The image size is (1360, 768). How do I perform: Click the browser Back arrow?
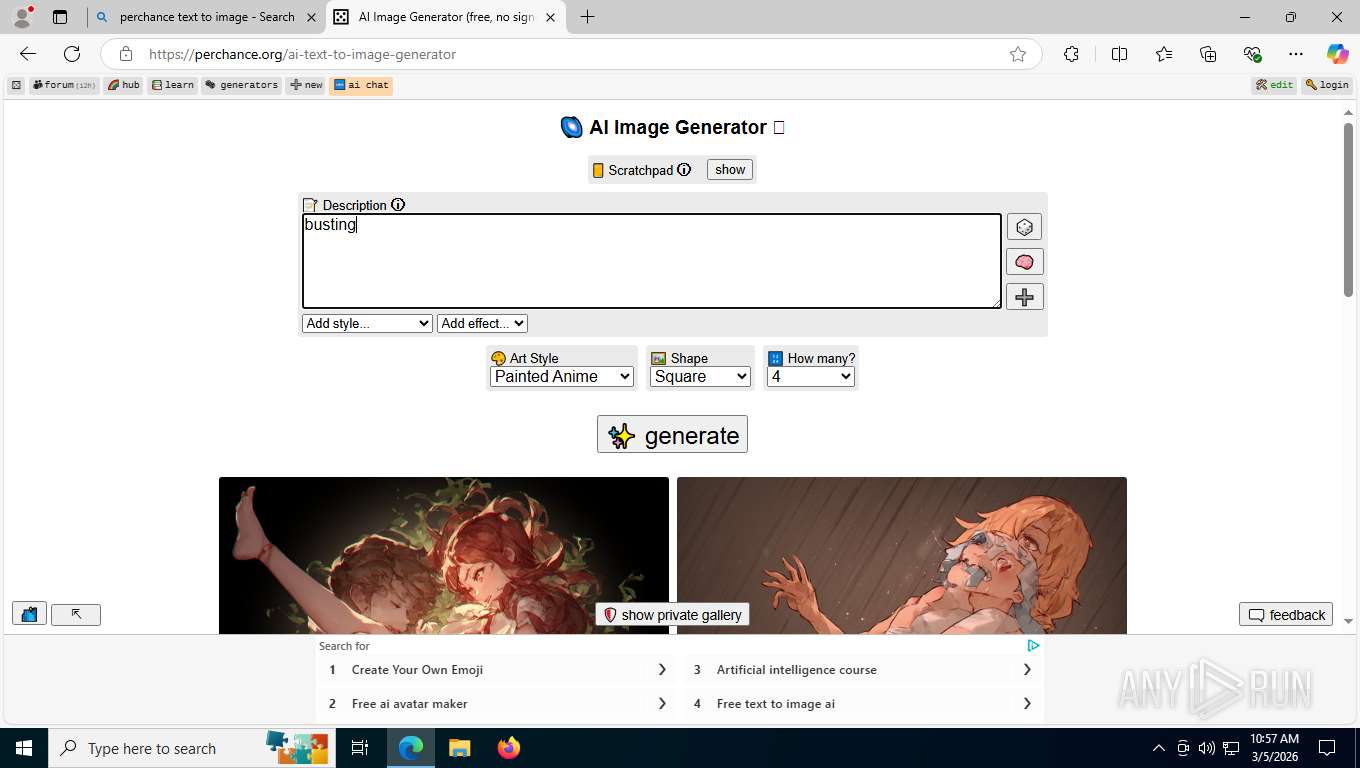(x=28, y=54)
